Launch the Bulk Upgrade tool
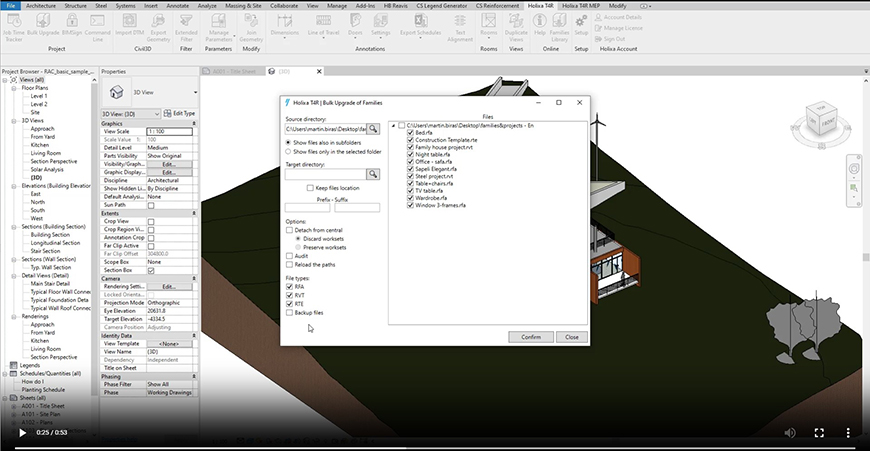Screen dimensions: 870x451 pyautogui.click(x=43, y=26)
